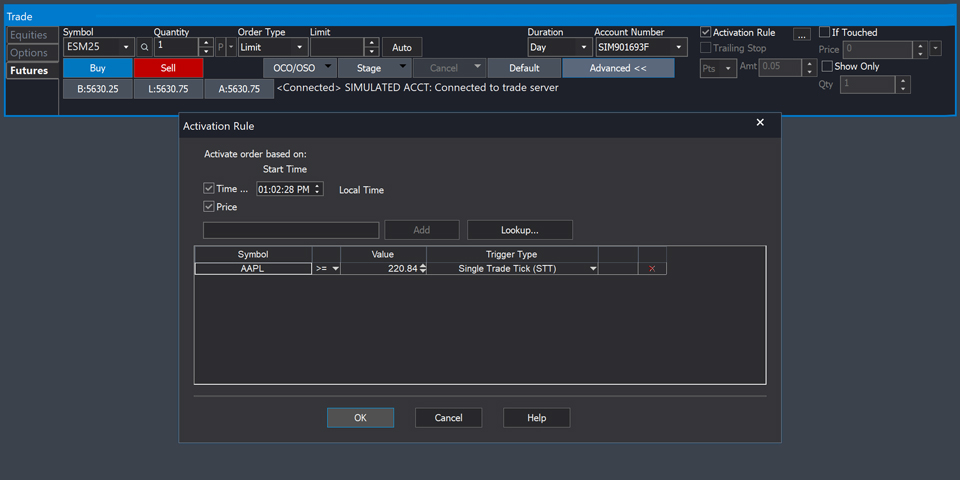Image resolution: width=960 pixels, height=480 pixels.
Task: Click Cancel in Activation Rule dialog
Action: 448,418
